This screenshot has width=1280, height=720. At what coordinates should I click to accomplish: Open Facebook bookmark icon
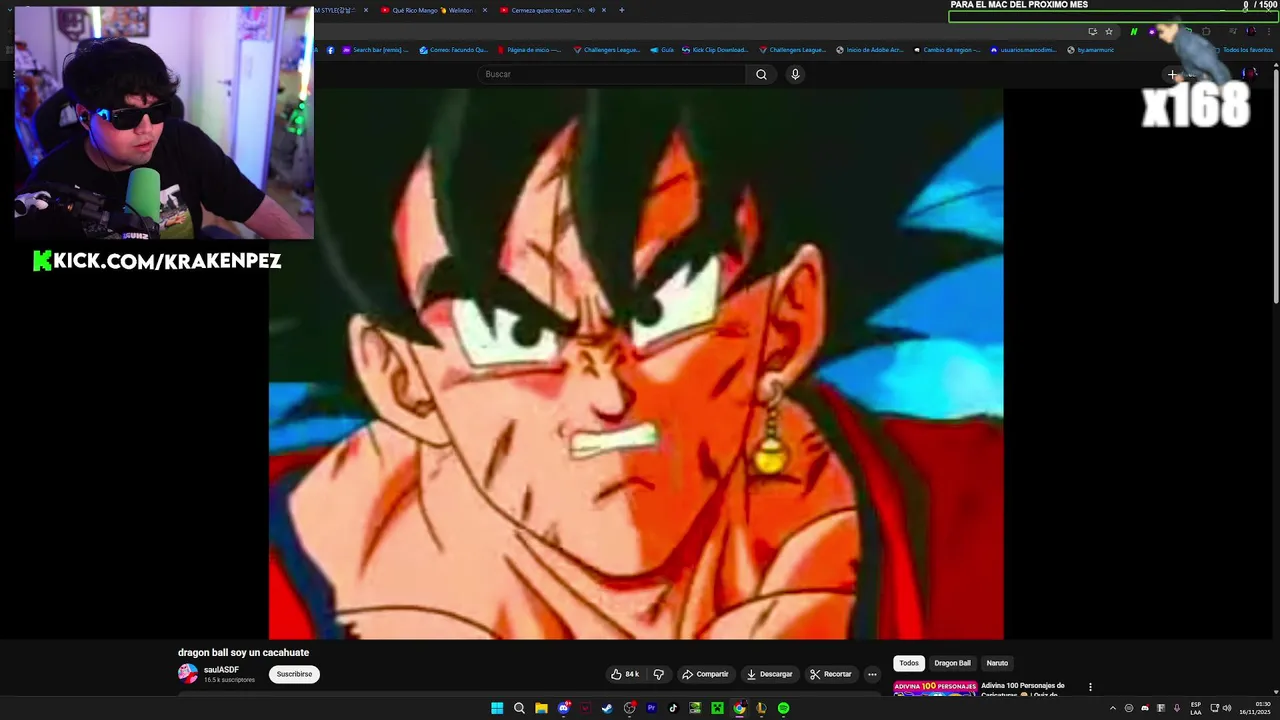pyautogui.click(x=331, y=50)
